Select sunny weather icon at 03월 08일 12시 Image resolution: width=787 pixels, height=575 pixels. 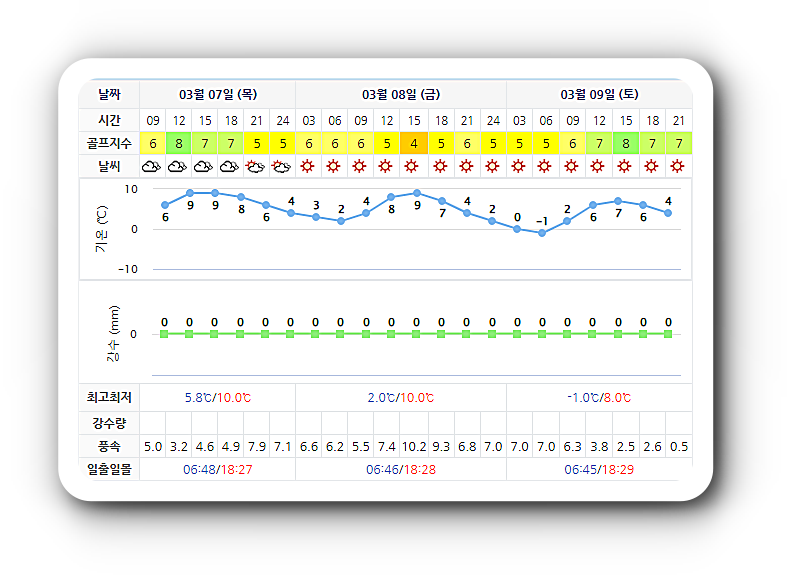pos(386,166)
